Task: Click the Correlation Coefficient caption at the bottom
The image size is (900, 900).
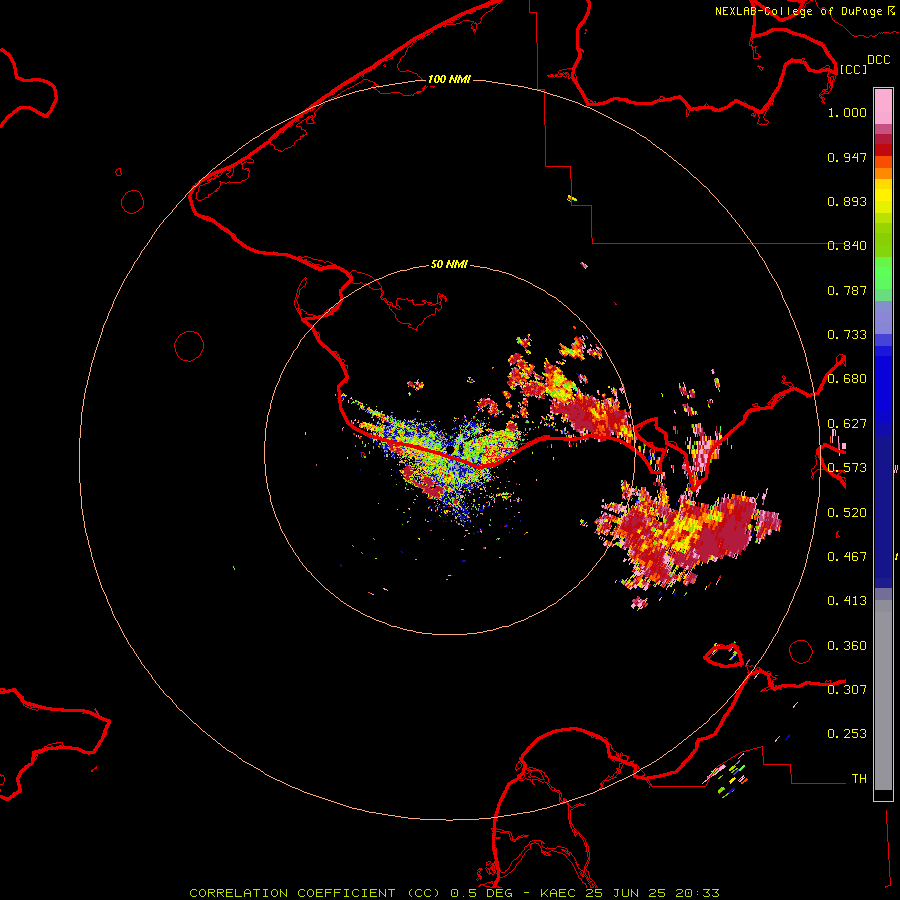Action: point(454,893)
